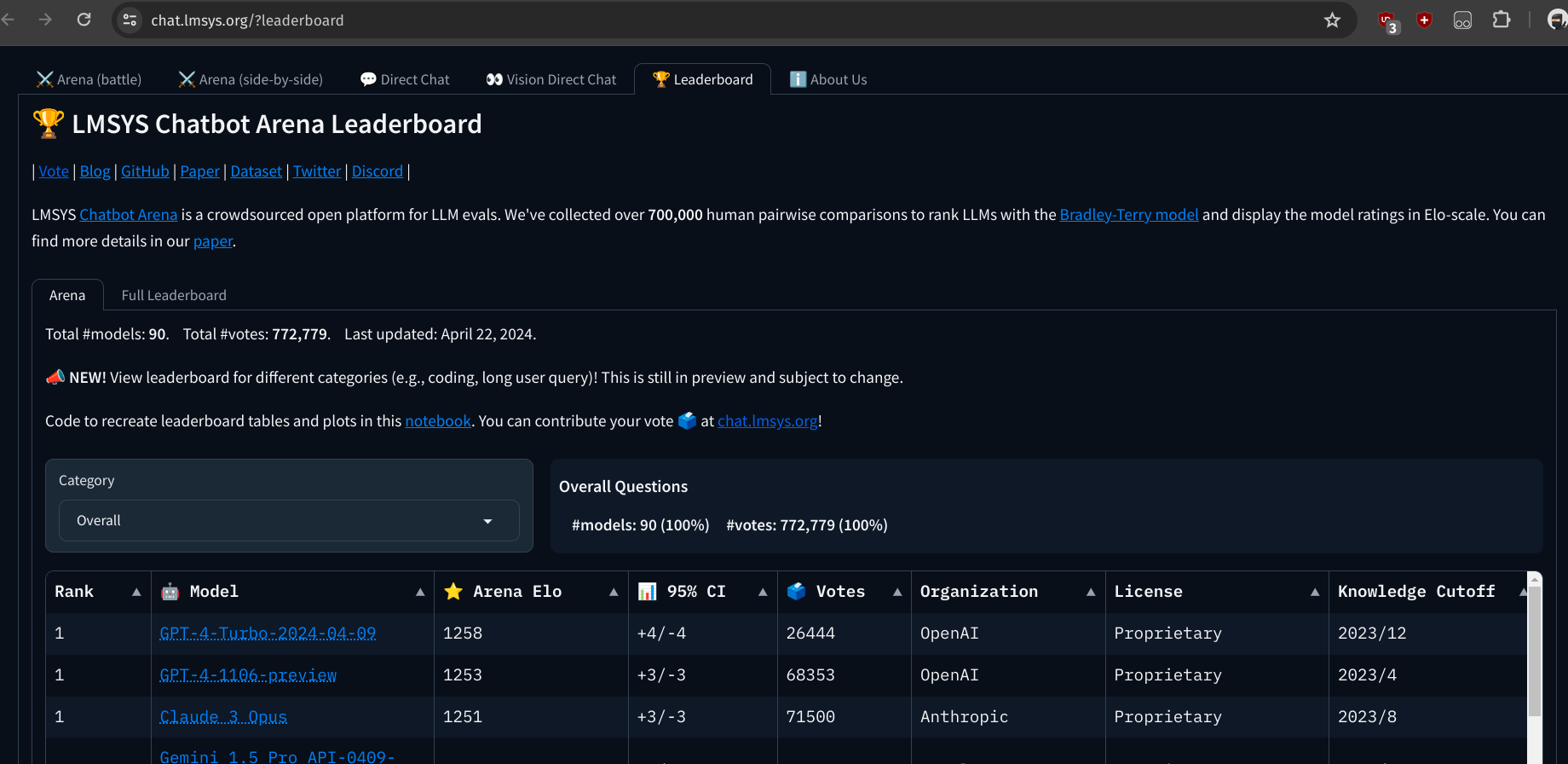Open the GPT-4-Turbo-2024-04-09 model link
The image size is (1568, 764).
coord(268,634)
